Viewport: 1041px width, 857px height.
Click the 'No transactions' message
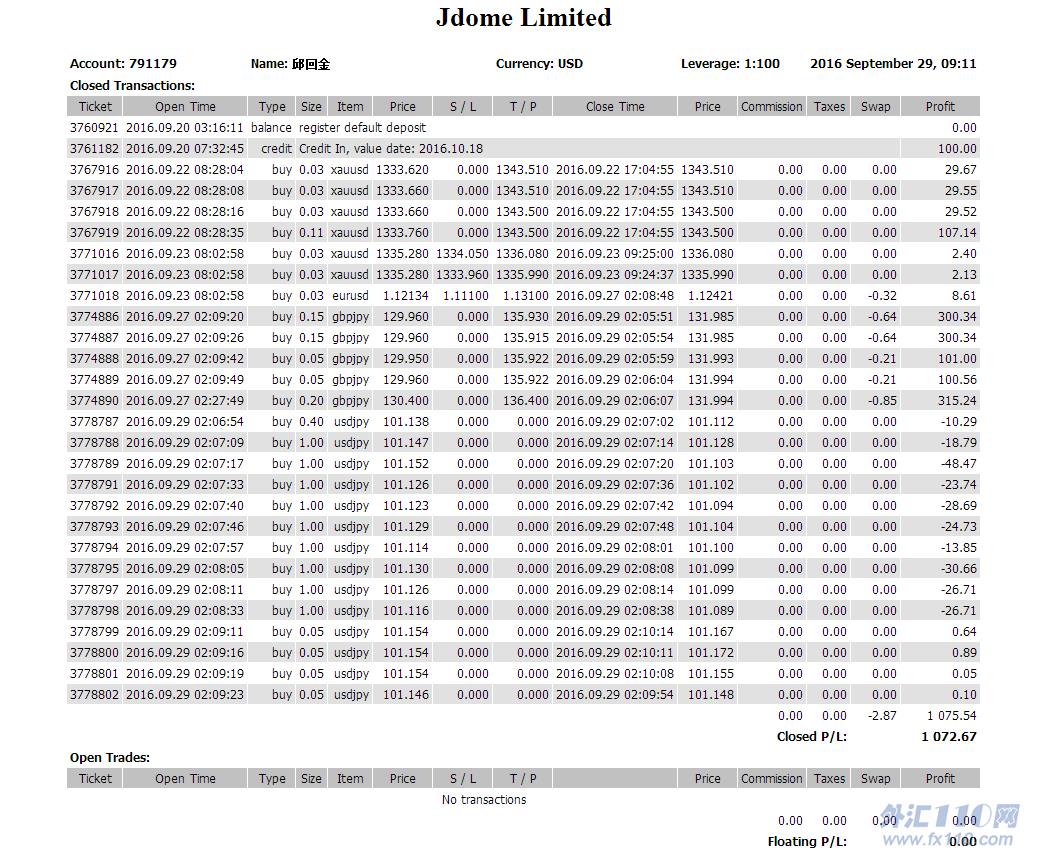point(484,800)
